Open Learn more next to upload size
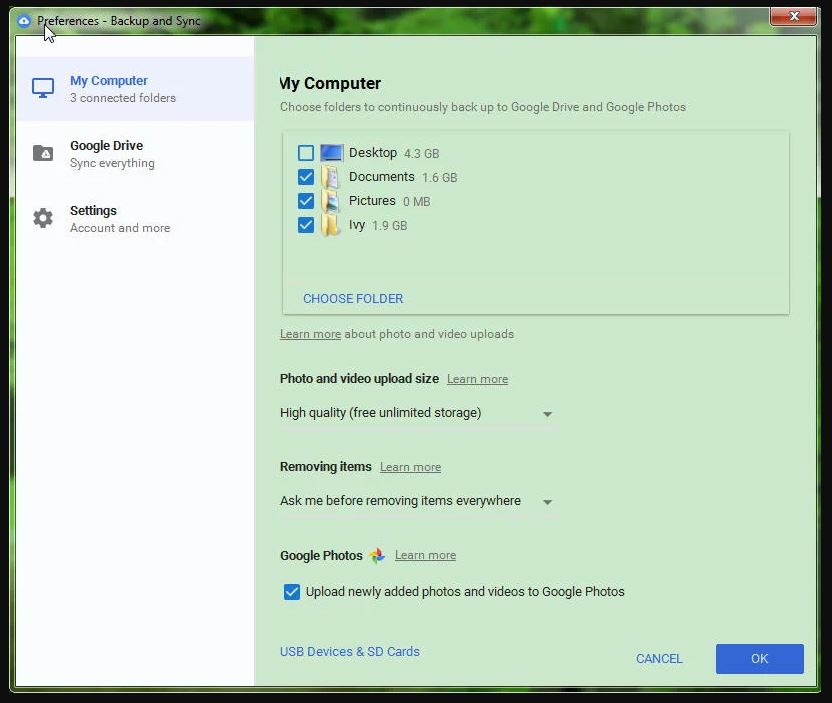The image size is (832, 703). [x=478, y=379]
